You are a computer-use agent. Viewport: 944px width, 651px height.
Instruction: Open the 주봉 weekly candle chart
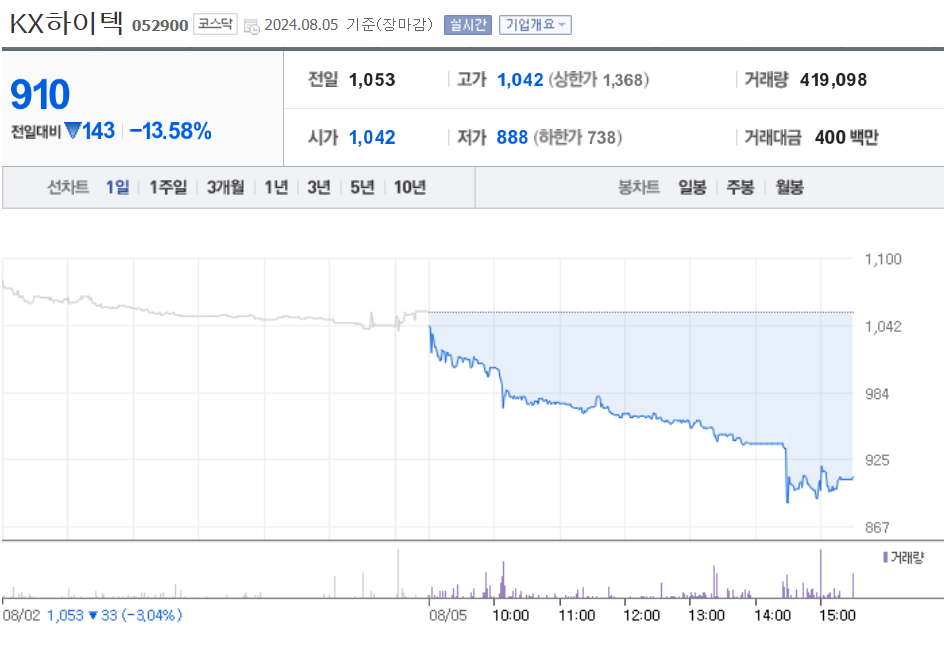741,187
